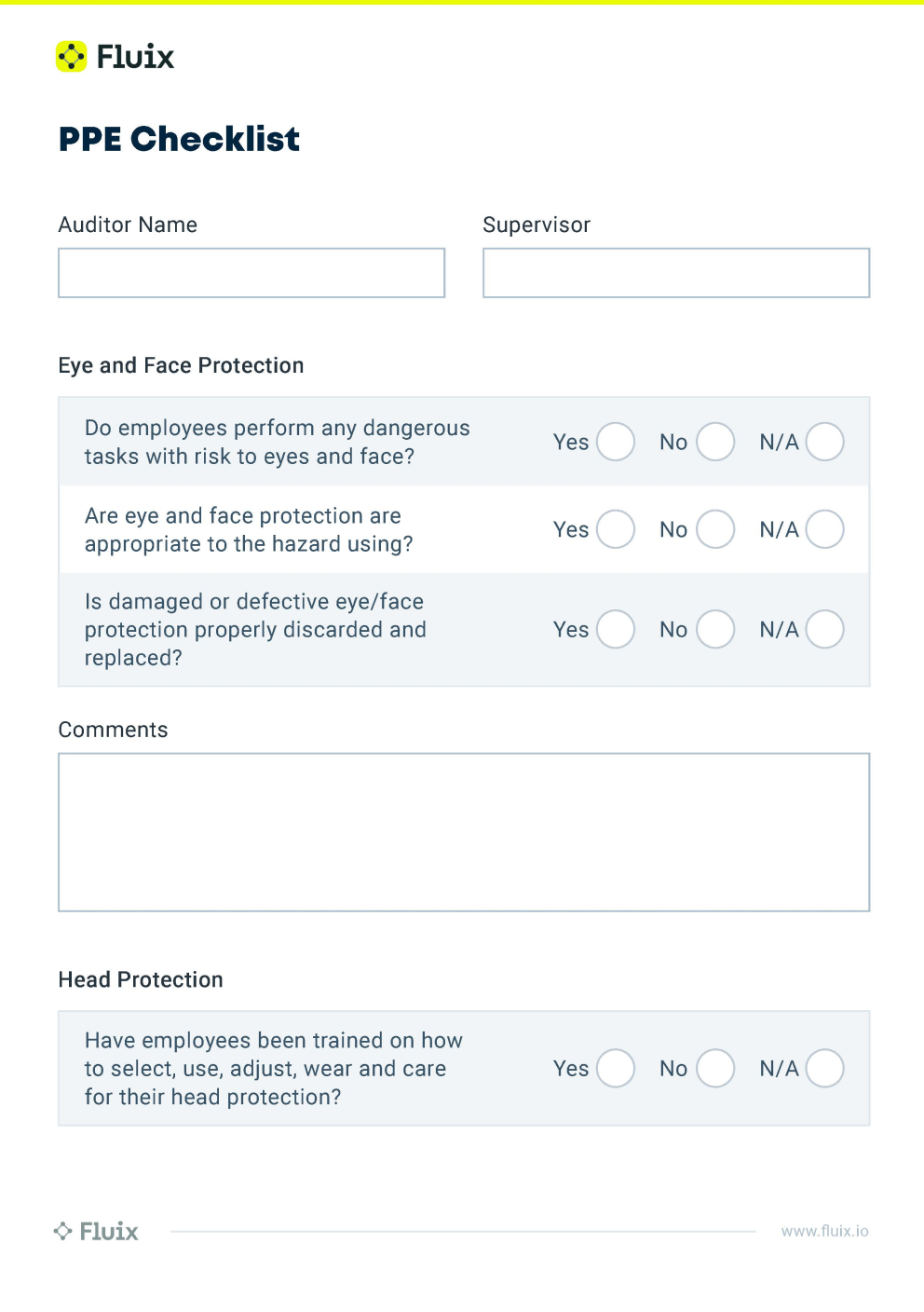Click the PPE Checklist heading
924x1312 pixels.
[179, 139]
